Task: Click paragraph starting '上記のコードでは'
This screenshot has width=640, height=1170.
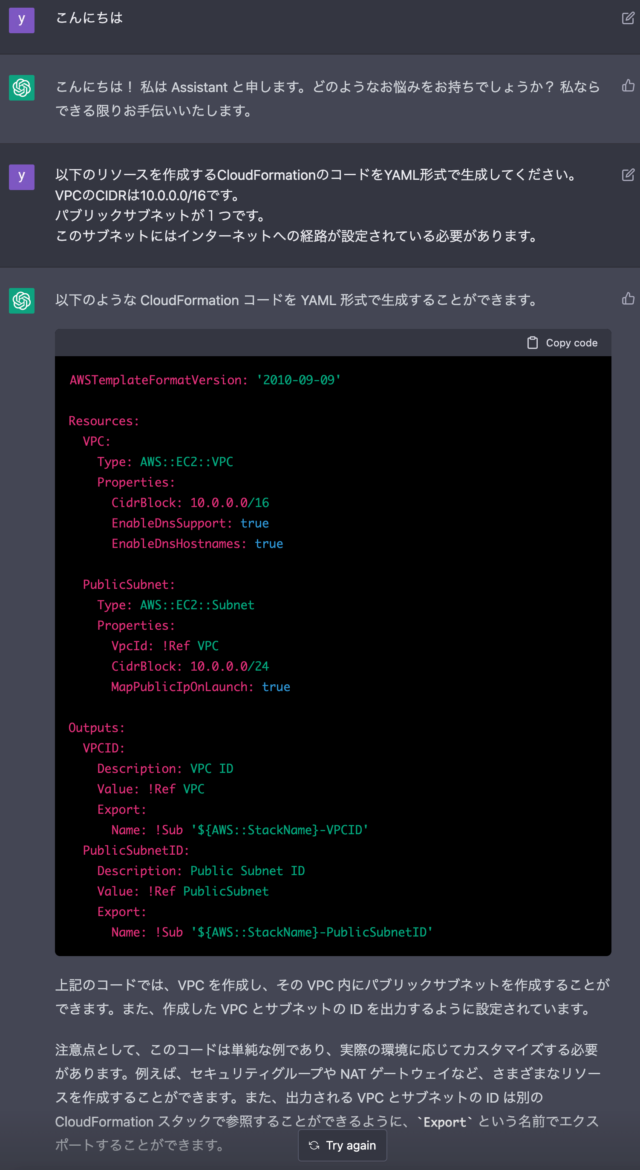Action: coord(333,997)
